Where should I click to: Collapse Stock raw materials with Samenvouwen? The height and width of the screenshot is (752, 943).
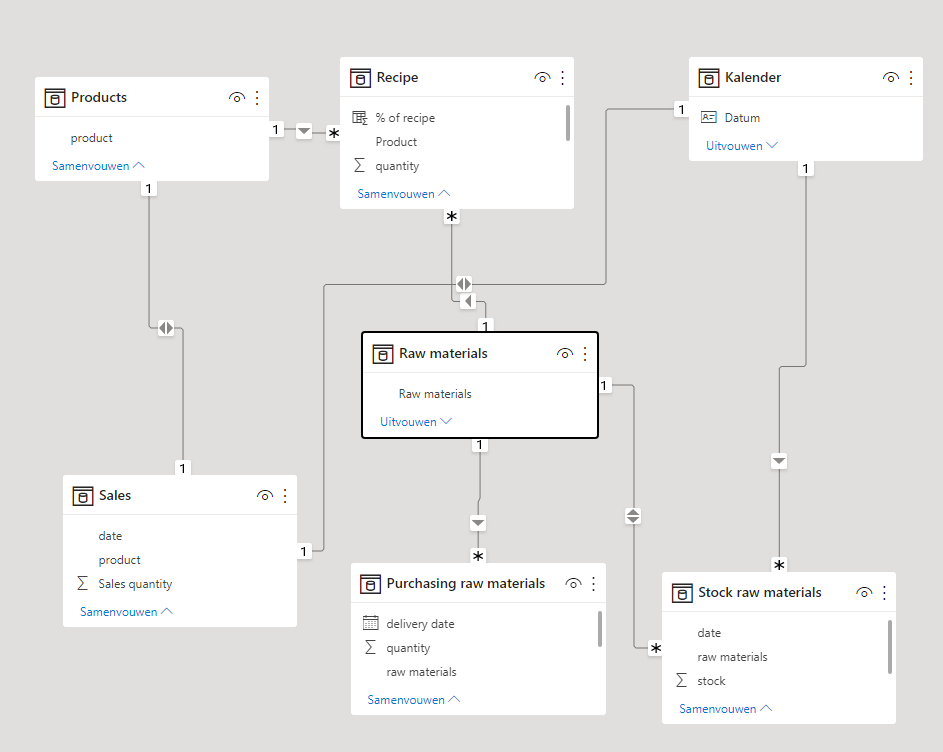tap(725, 709)
